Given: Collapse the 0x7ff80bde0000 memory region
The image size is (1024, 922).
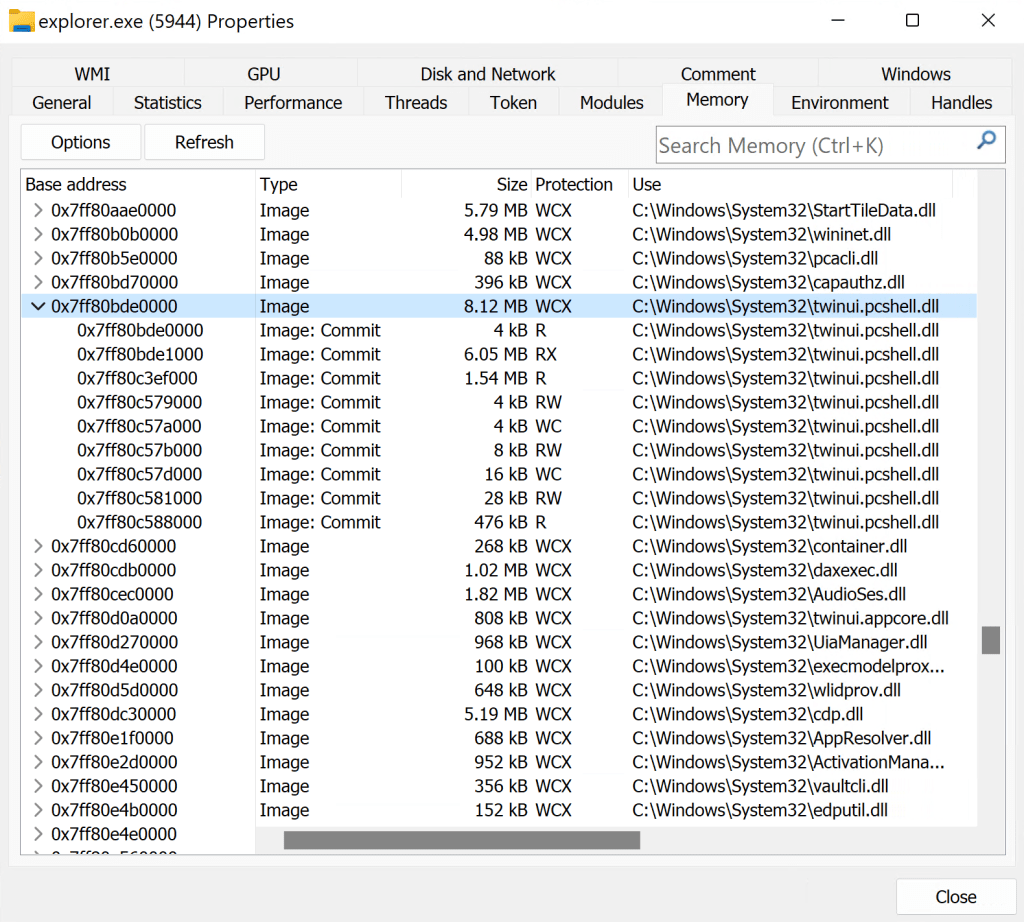Looking at the screenshot, I should 38,307.
